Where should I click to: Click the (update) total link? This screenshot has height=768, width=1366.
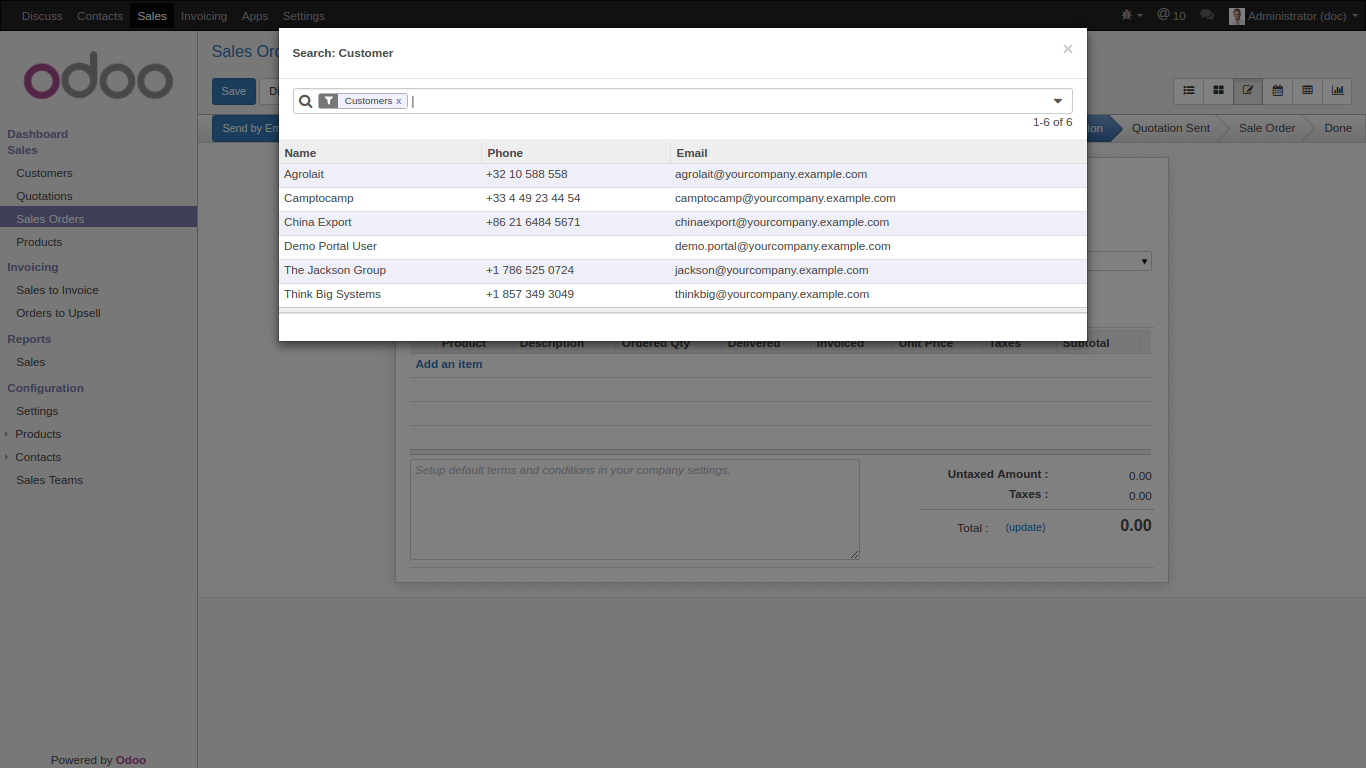1025,527
